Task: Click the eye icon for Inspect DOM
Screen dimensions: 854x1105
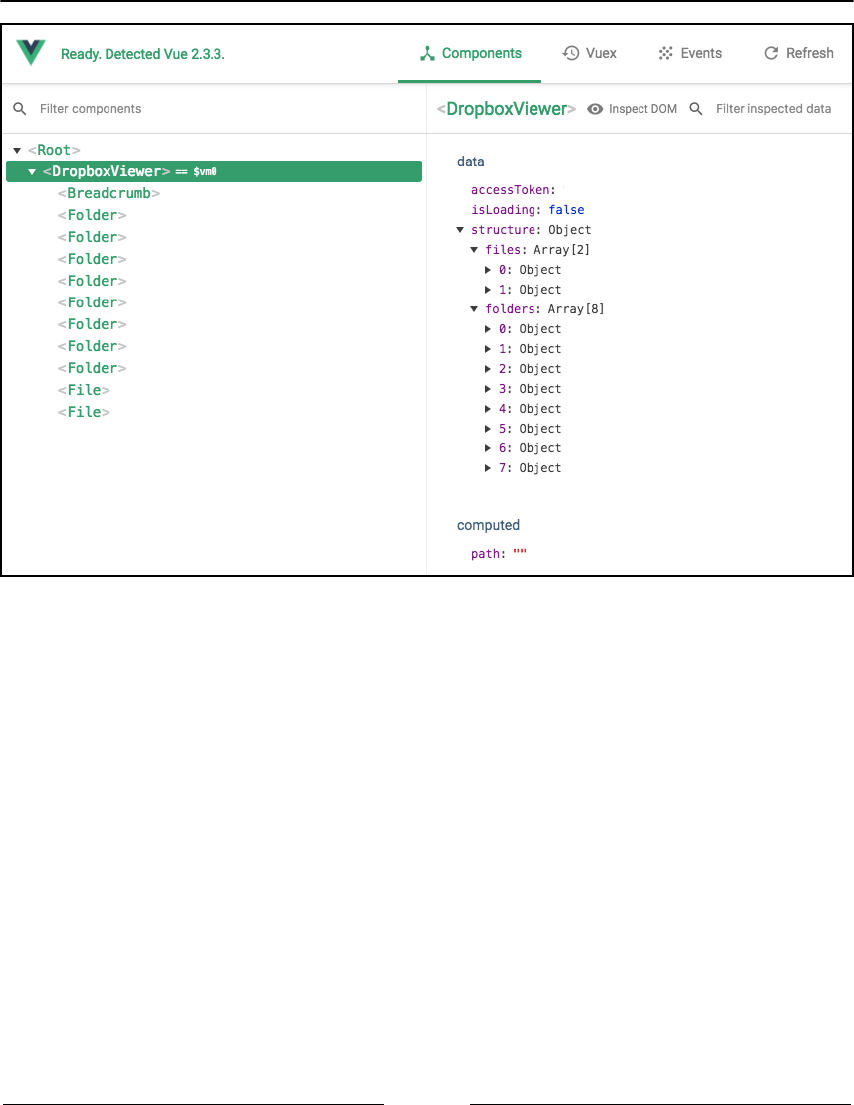Action: pos(595,109)
